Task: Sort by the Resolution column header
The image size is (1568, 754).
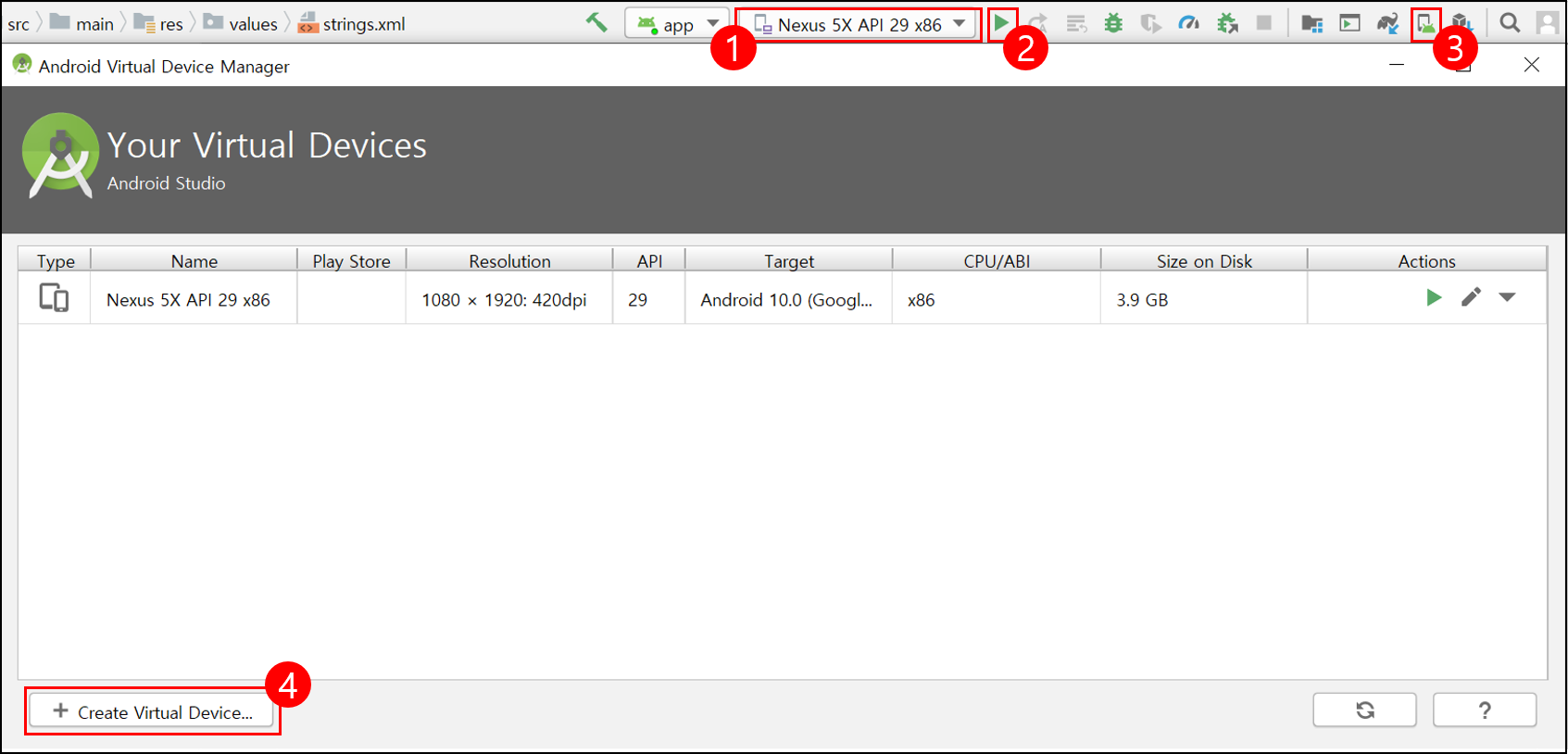Action: tap(509, 260)
